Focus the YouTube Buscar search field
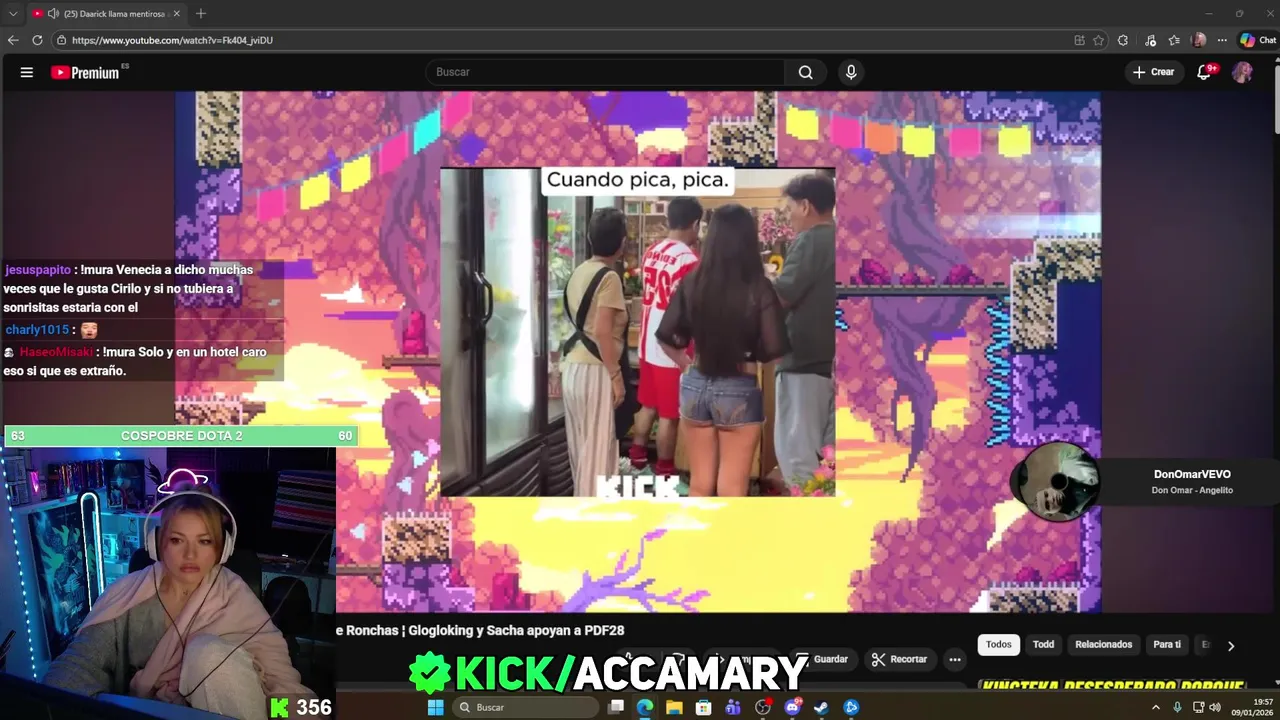The height and width of the screenshot is (720, 1280). tap(605, 72)
